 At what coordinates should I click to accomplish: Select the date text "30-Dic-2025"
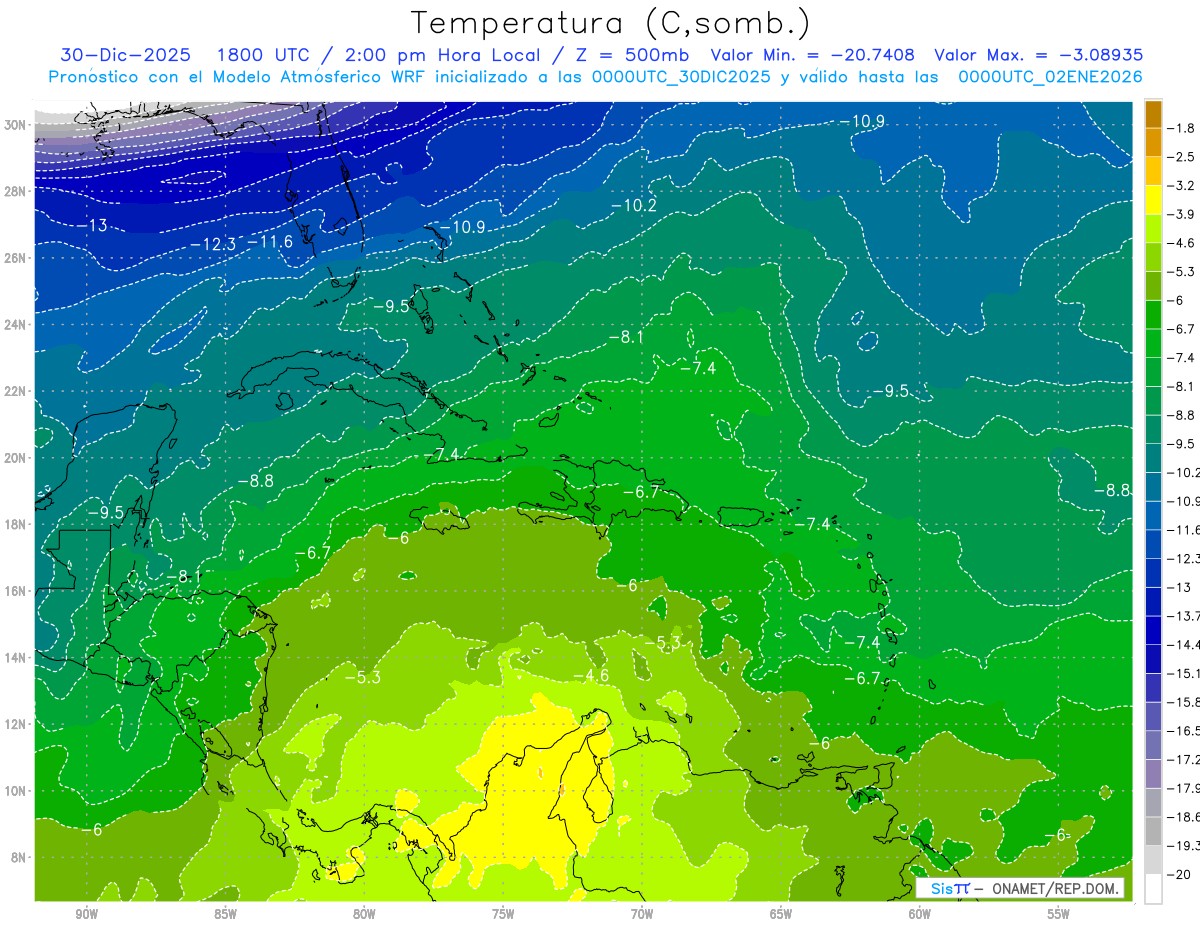point(125,55)
